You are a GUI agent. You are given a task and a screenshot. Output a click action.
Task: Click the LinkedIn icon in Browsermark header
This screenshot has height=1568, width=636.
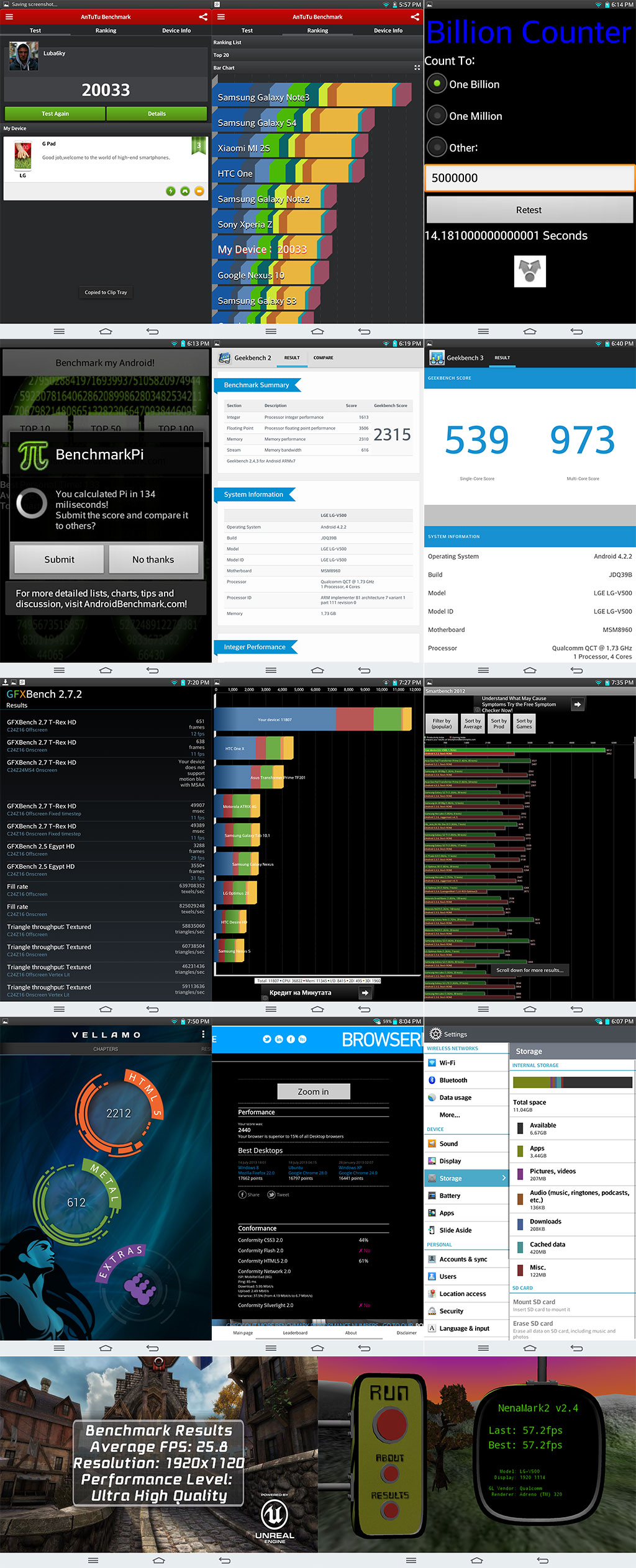279,1039
